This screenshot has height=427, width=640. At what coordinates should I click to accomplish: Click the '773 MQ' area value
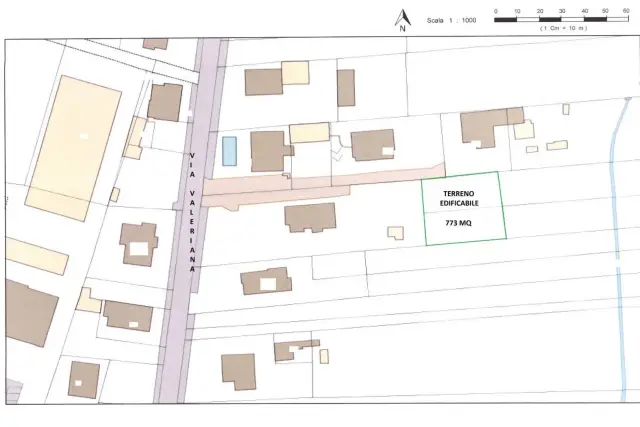[458, 223]
